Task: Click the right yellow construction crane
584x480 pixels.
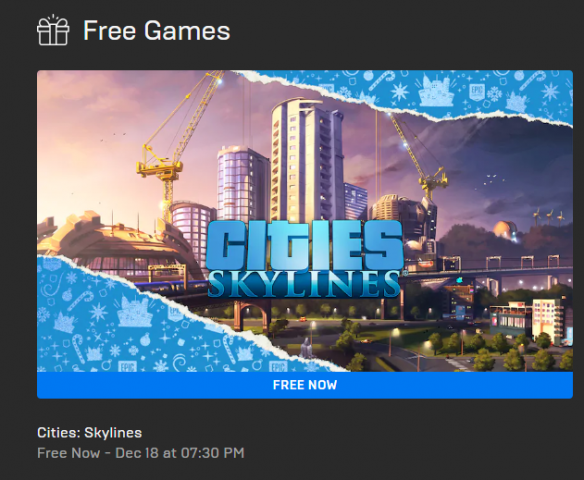Action: [419, 156]
